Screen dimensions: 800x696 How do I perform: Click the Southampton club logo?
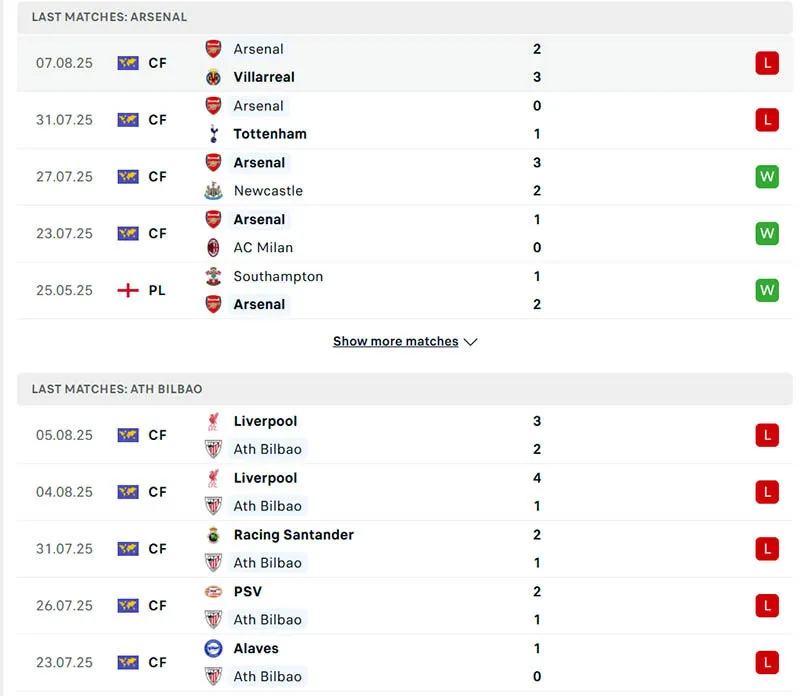[213, 277]
